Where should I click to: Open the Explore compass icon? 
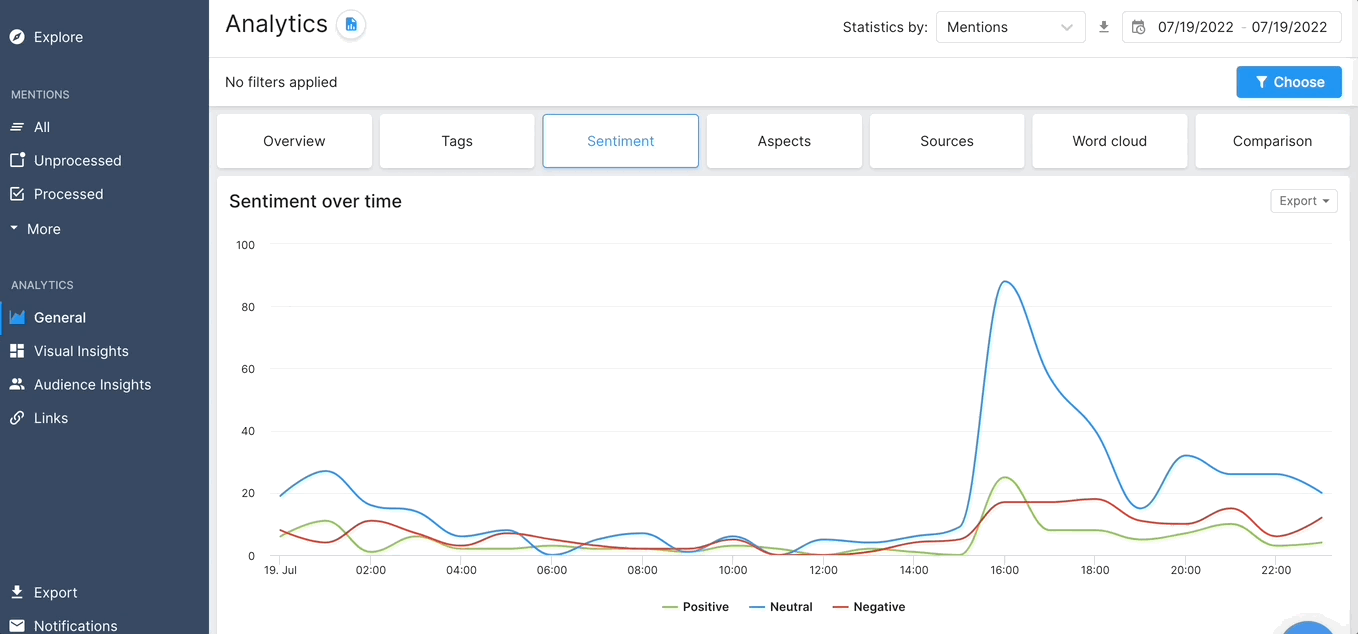[x=17, y=37]
